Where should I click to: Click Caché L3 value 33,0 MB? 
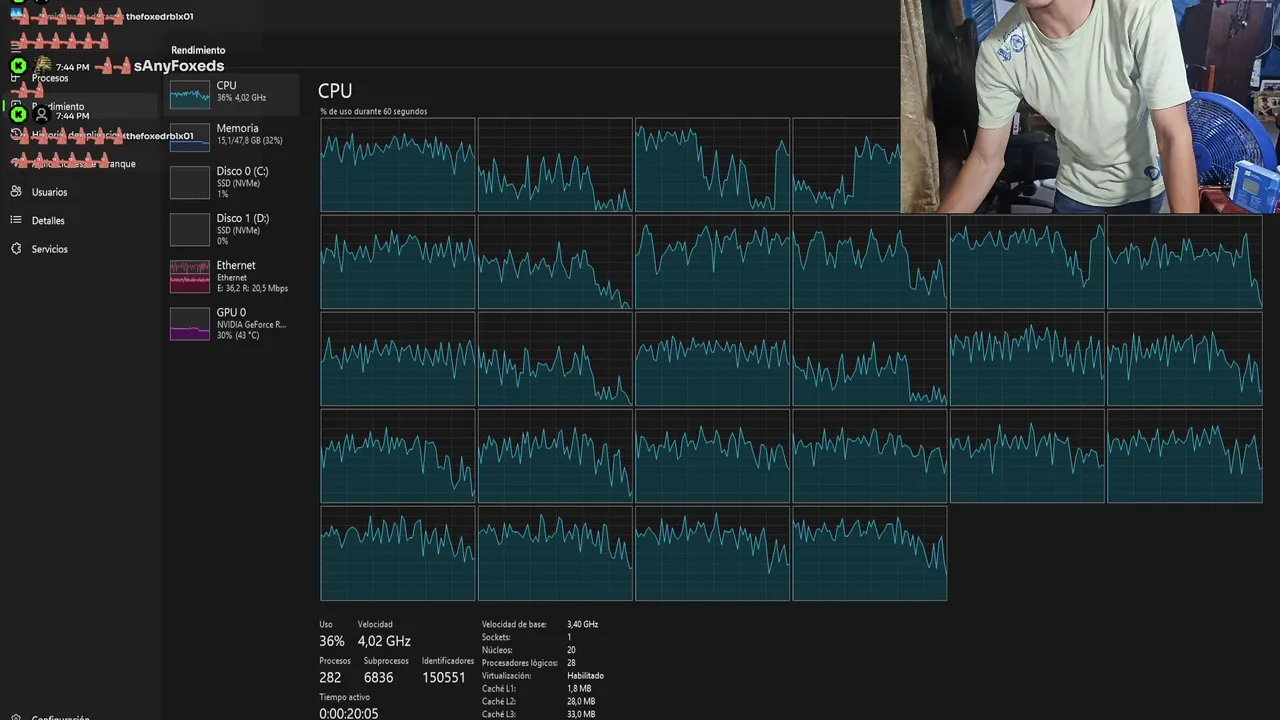click(x=581, y=714)
